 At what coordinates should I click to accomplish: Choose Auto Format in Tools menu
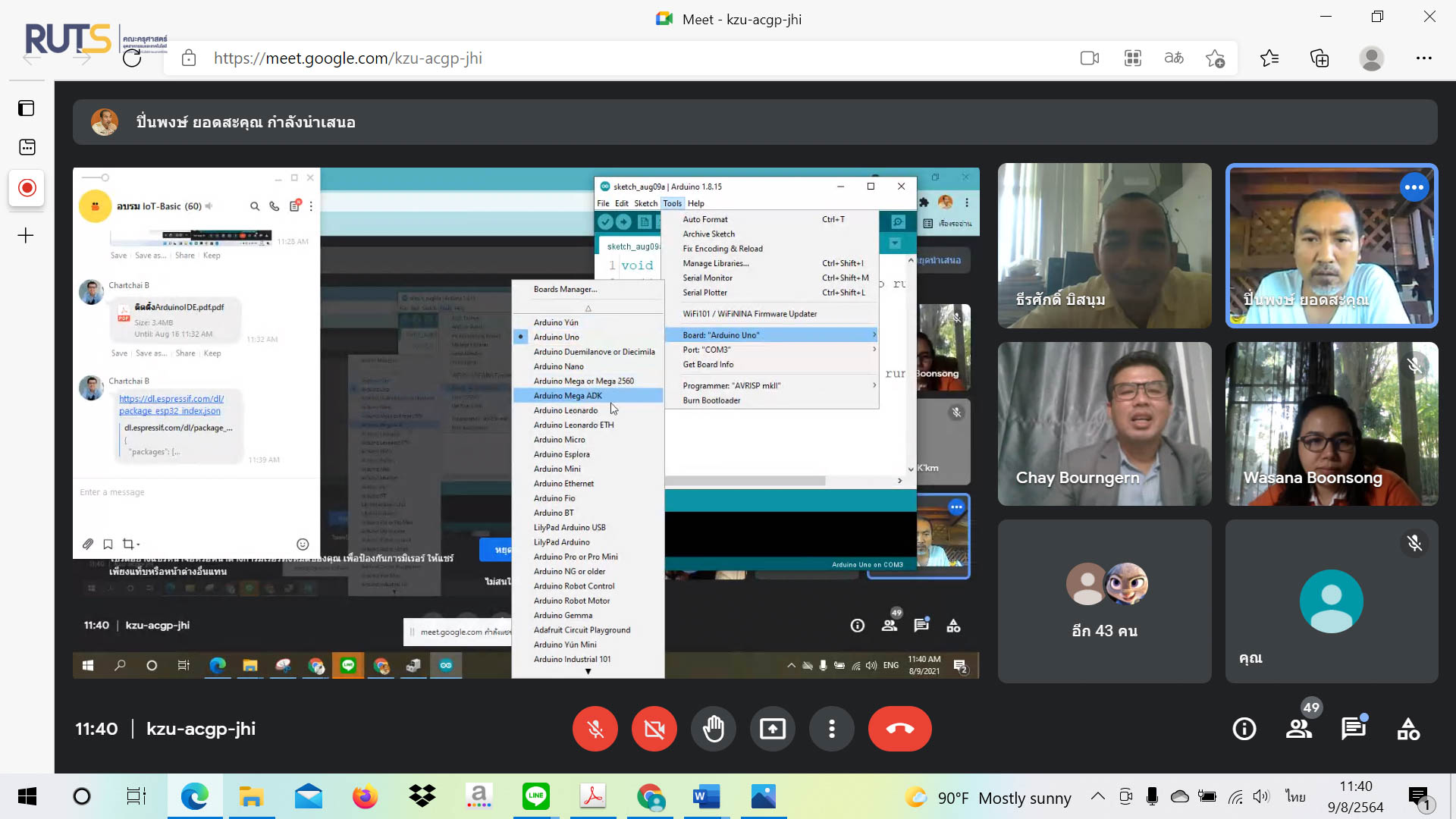tap(772, 219)
